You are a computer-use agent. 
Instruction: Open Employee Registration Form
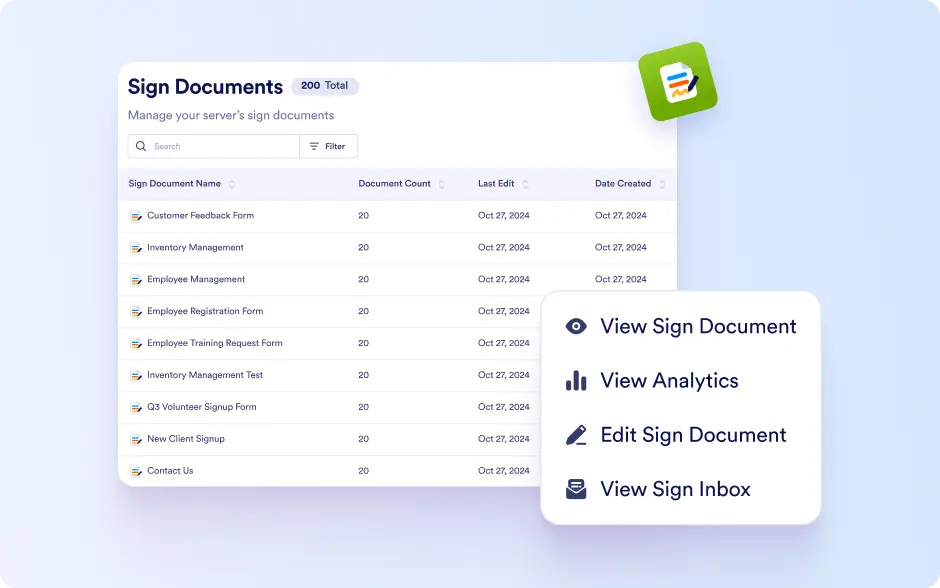(x=205, y=311)
